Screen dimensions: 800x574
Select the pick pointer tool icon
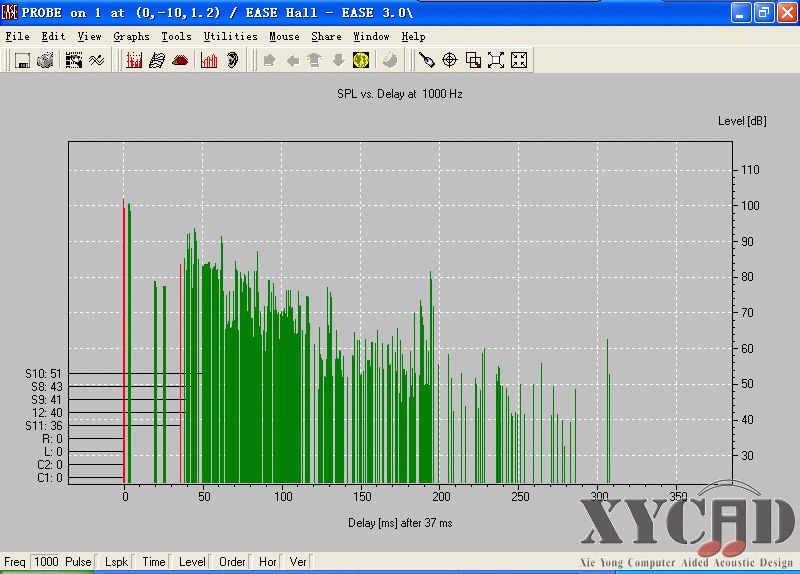pyautogui.click(x=427, y=60)
